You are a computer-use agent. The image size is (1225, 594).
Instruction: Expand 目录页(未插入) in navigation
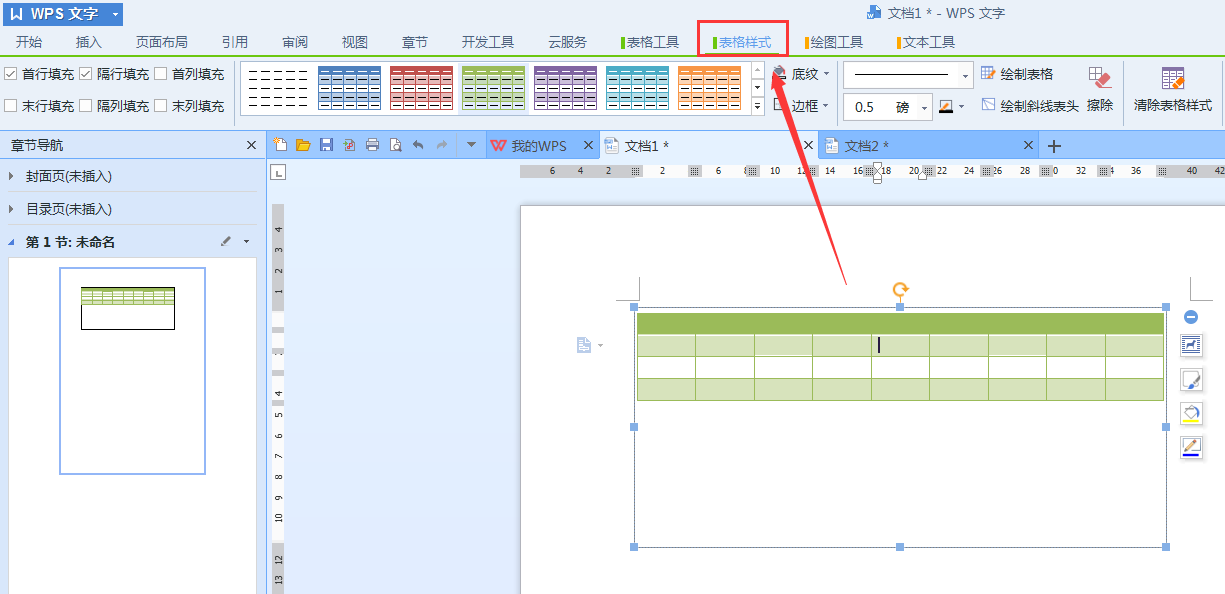11,209
